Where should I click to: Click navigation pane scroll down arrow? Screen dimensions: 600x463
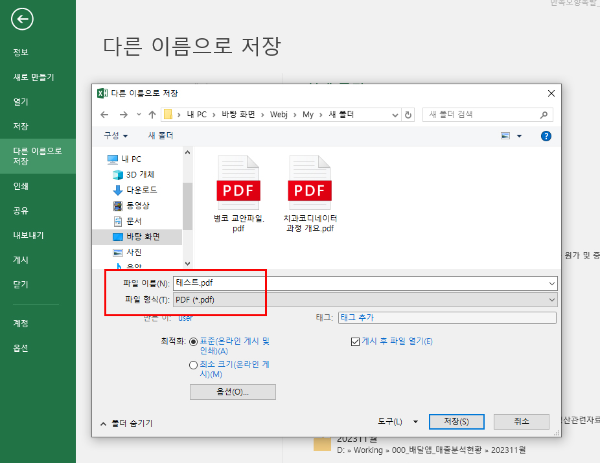tap(188, 263)
